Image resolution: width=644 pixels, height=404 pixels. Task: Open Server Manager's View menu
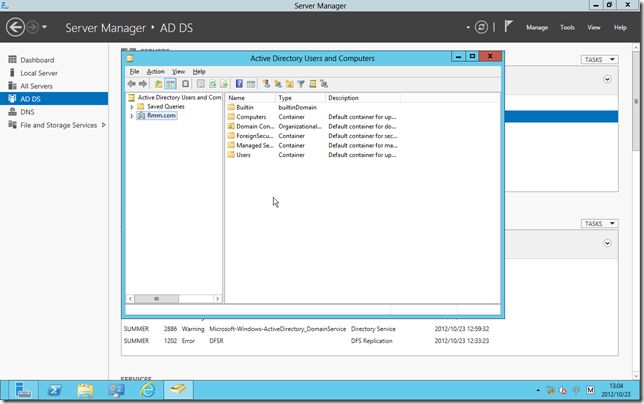593,28
